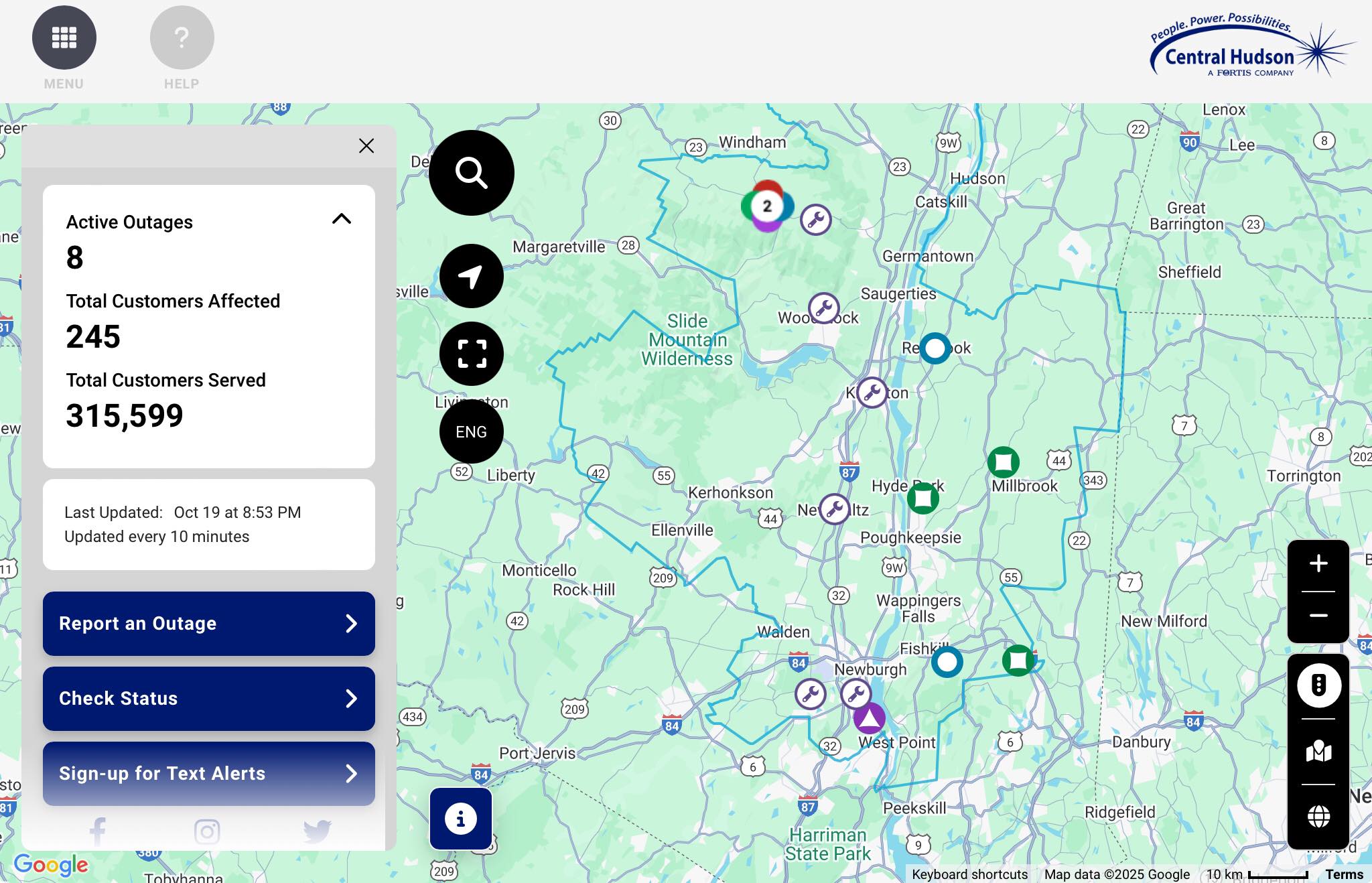Open the Instagram social link
Image resolution: width=1372 pixels, height=883 pixels.
click(207, 831)
